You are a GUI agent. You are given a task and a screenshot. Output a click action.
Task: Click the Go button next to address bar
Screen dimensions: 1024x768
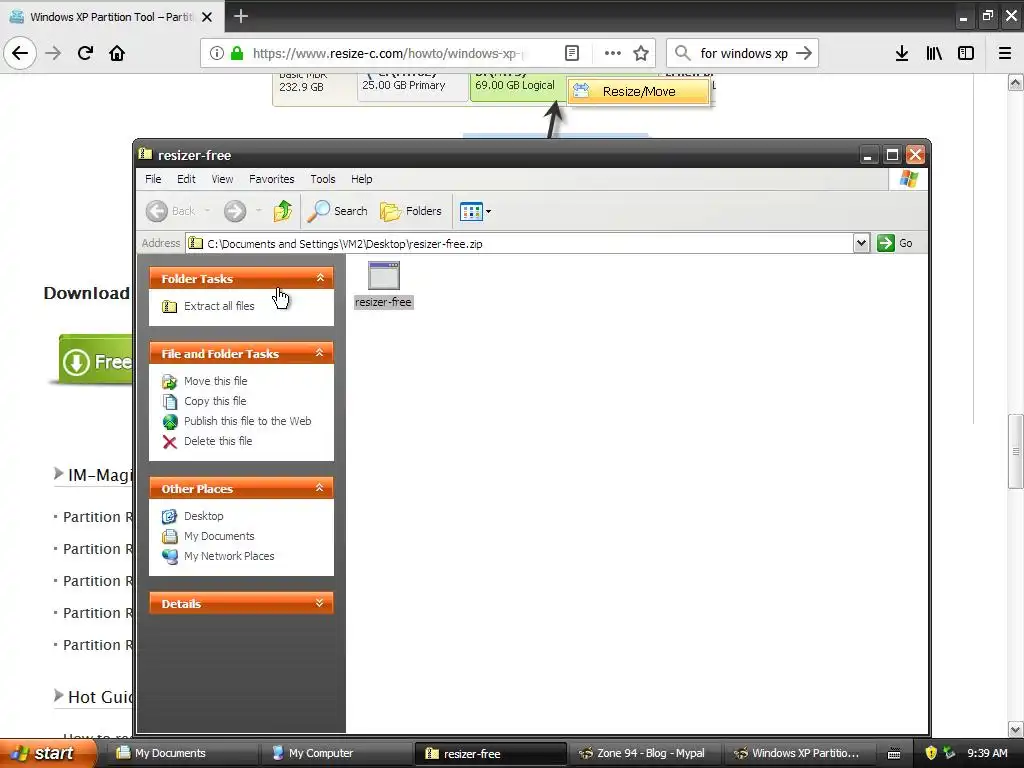[x=895, y=243]
